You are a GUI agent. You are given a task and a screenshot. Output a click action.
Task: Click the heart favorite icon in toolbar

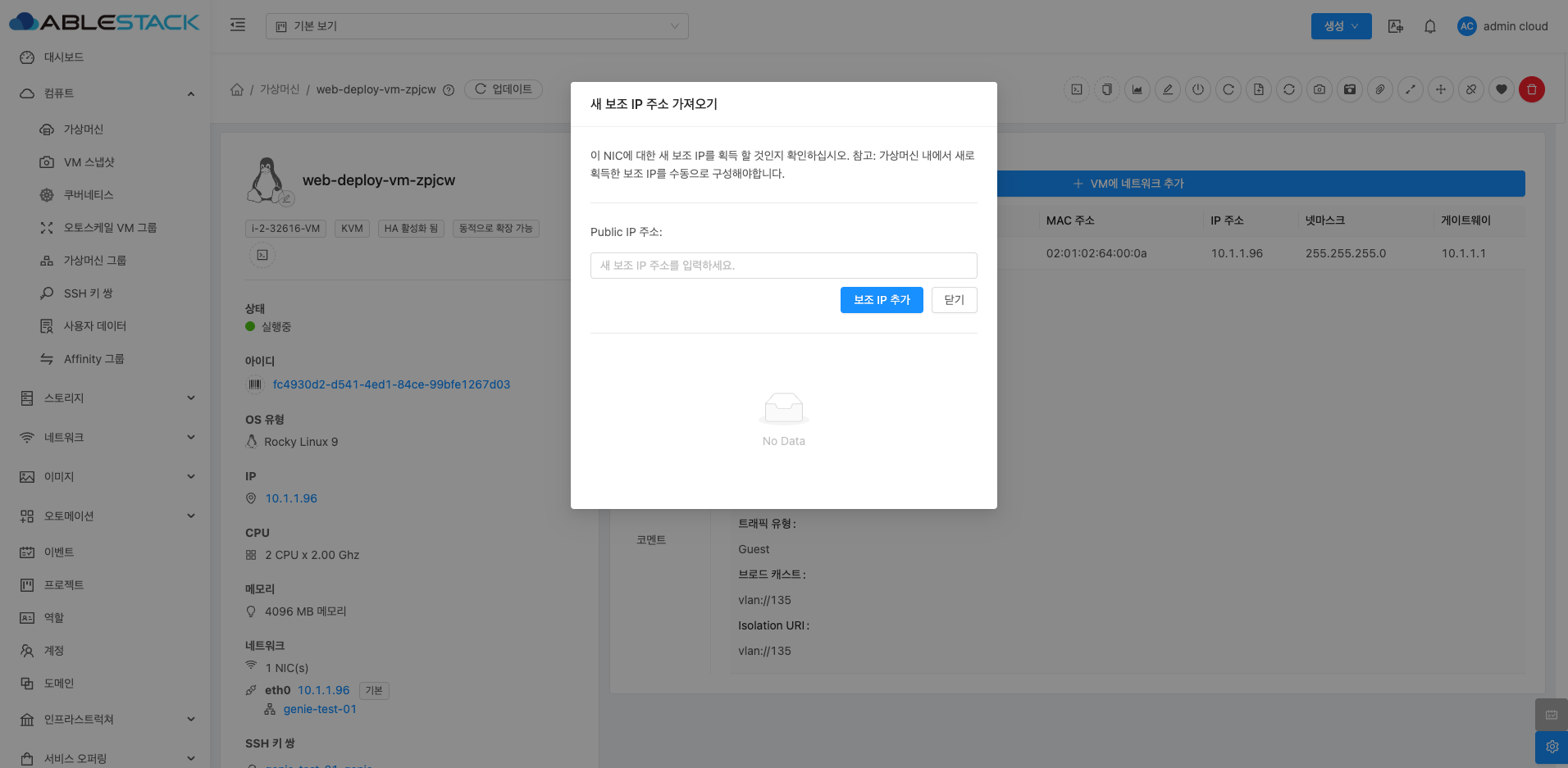tap(1501, 89)
